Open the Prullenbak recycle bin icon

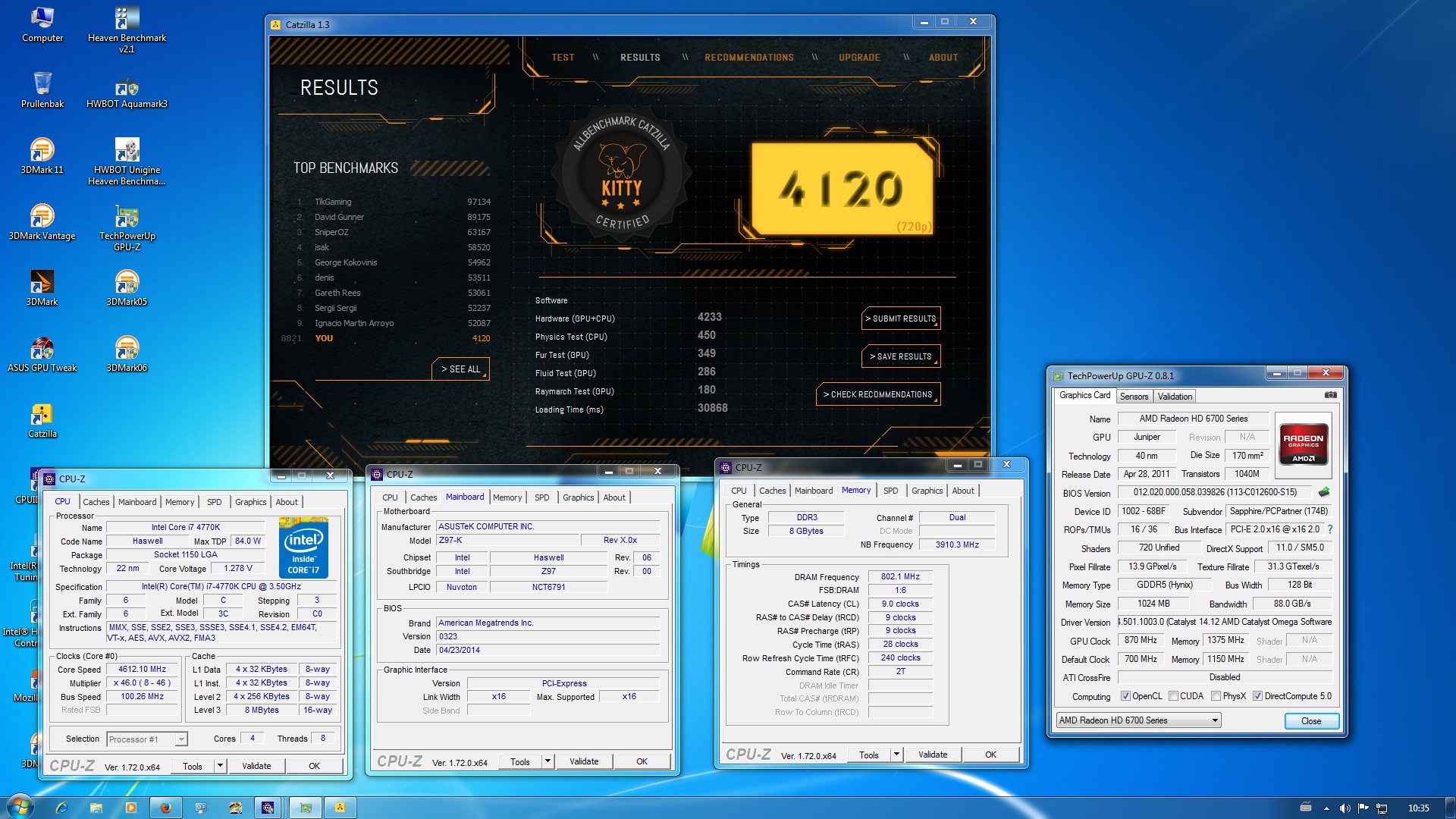click(x=42, y=90)
